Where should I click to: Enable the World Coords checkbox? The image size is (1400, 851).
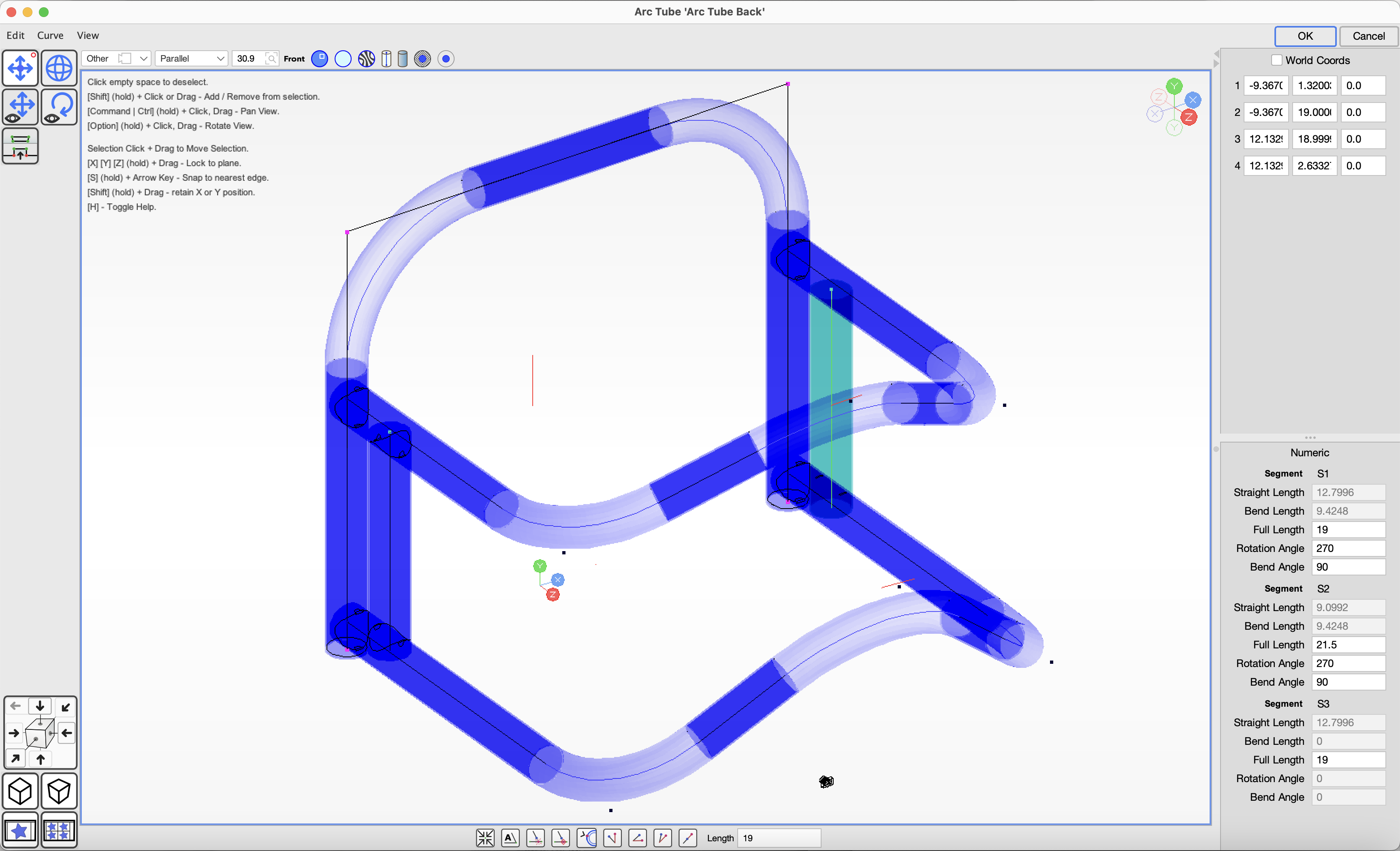(1277, 60)
